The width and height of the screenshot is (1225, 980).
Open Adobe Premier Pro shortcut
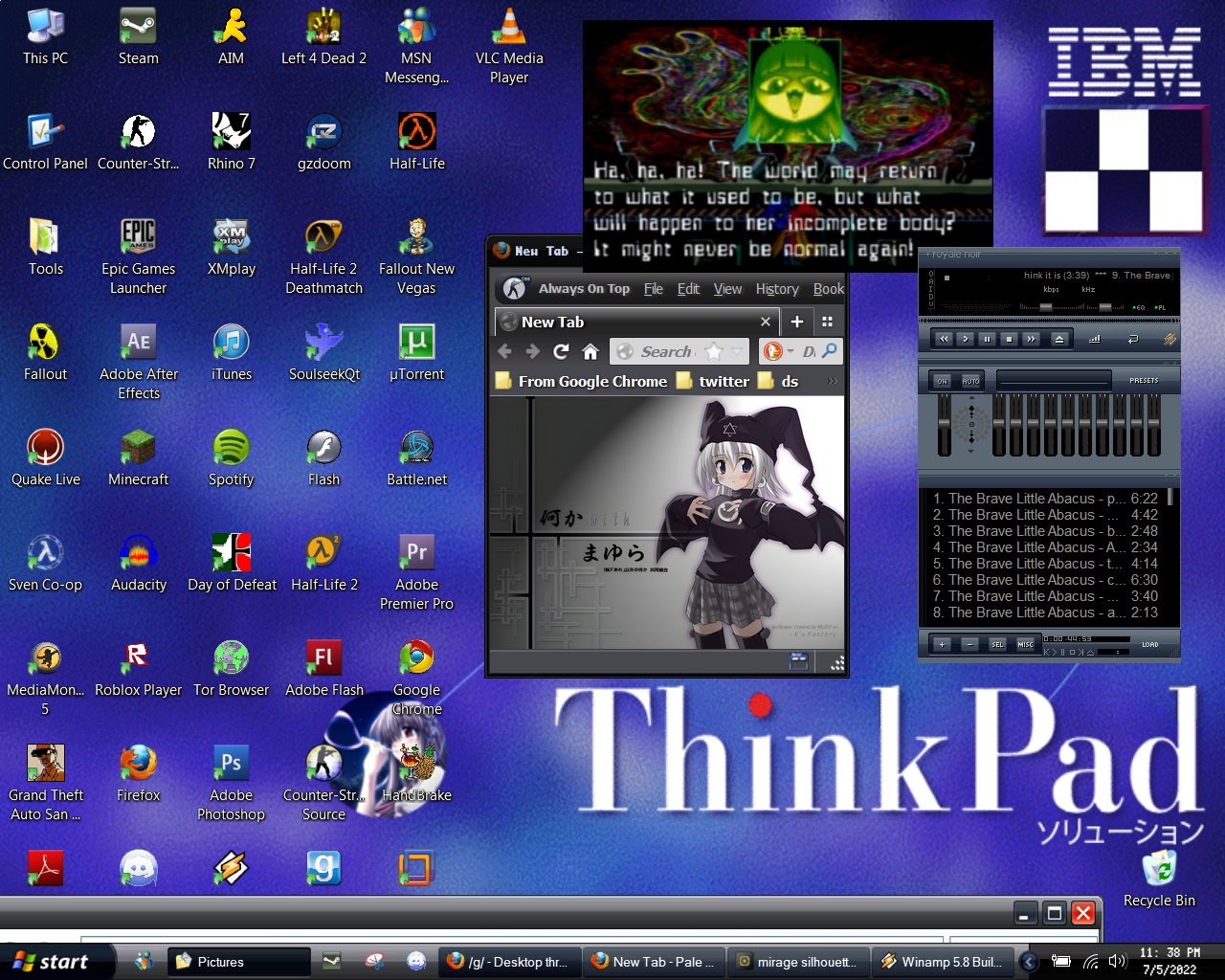pos(416,572)
